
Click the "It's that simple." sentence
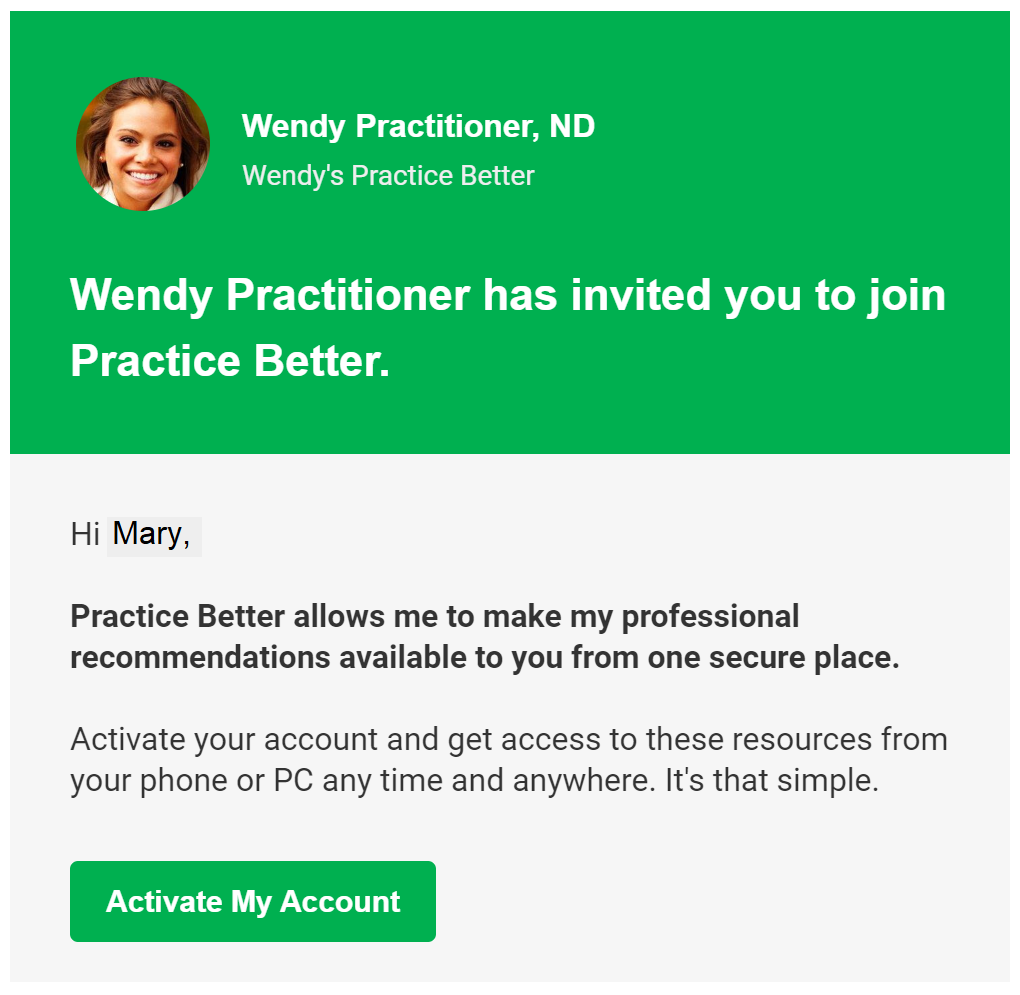pyautogui.click(x=772, y=780)
